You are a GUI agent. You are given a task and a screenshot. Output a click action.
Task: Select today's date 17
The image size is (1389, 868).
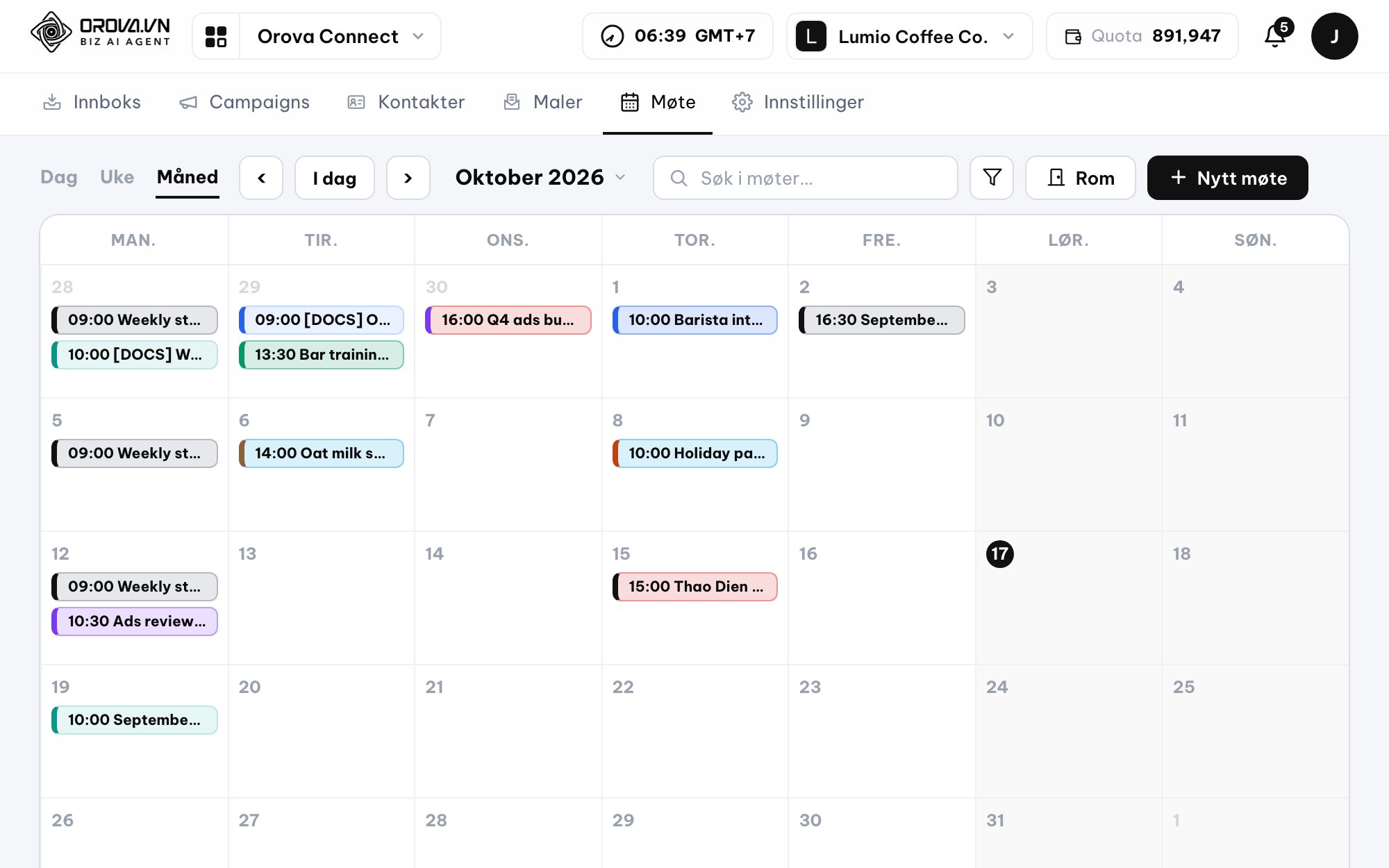pos(1000,554)
